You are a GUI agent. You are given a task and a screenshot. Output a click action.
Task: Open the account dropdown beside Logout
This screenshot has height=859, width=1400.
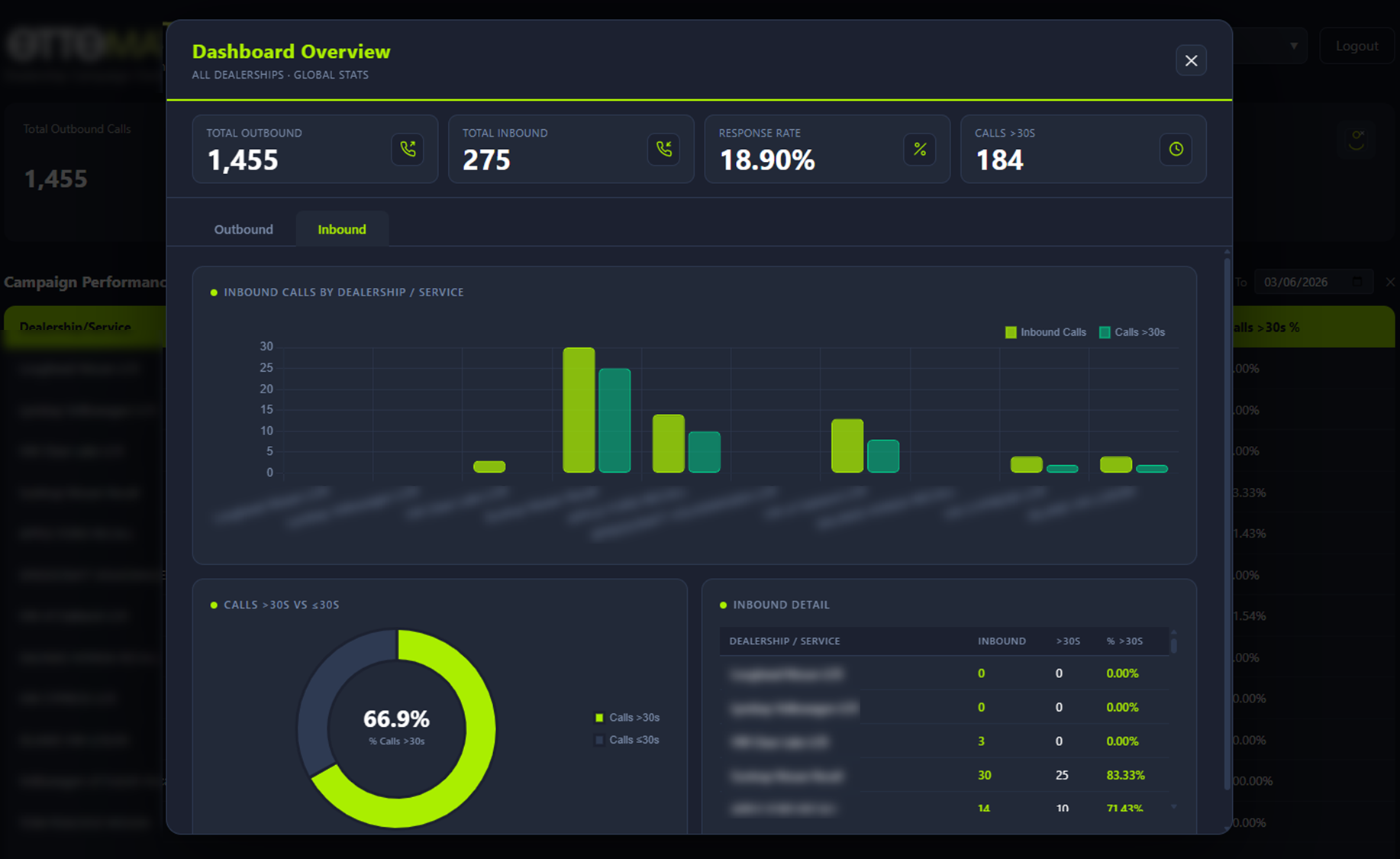(x=1295, y=46)
